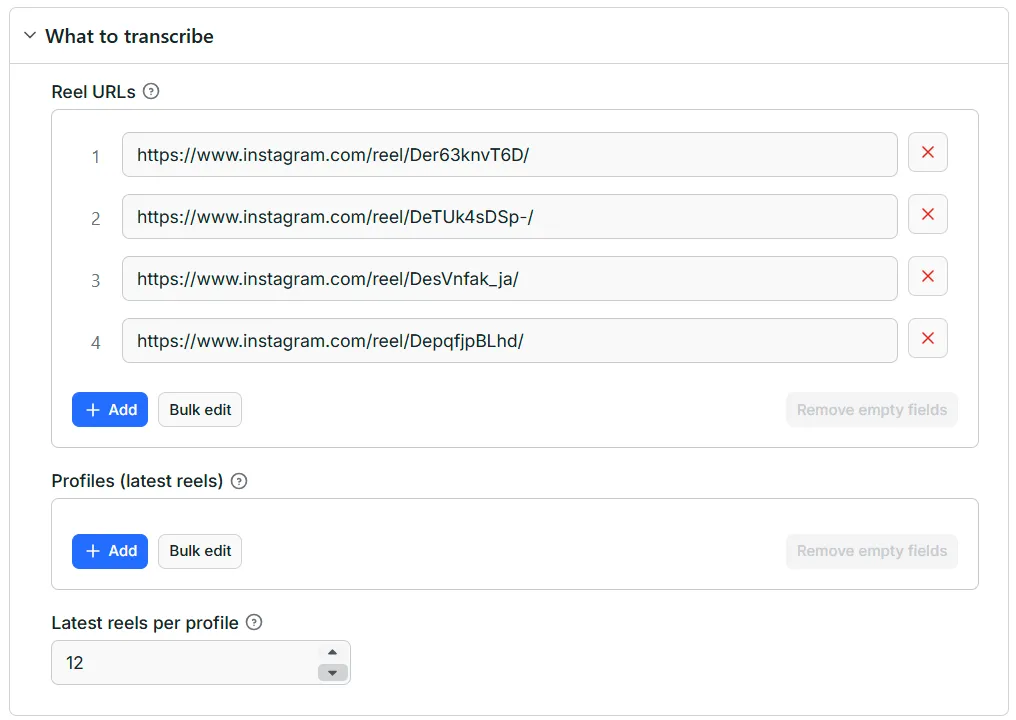Open Bulk edit for Reel URLs
This screenshot has width=1016, height=720.
tap(200, 410)
